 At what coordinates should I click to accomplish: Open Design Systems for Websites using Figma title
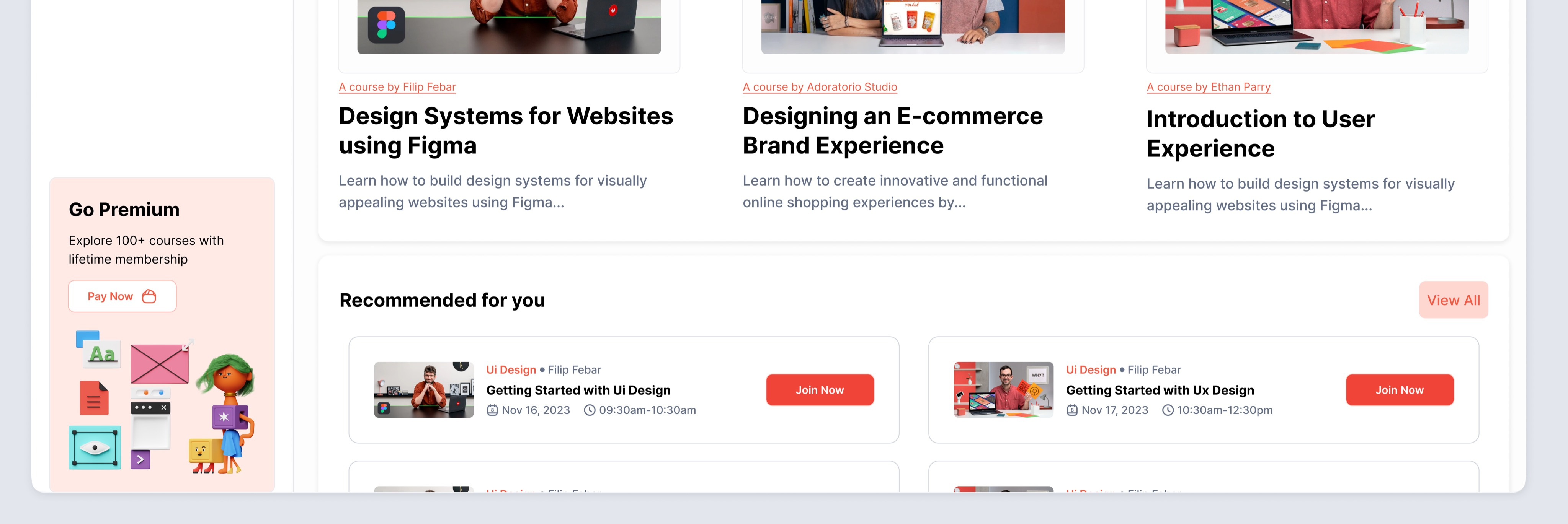[x=506, y=131]
